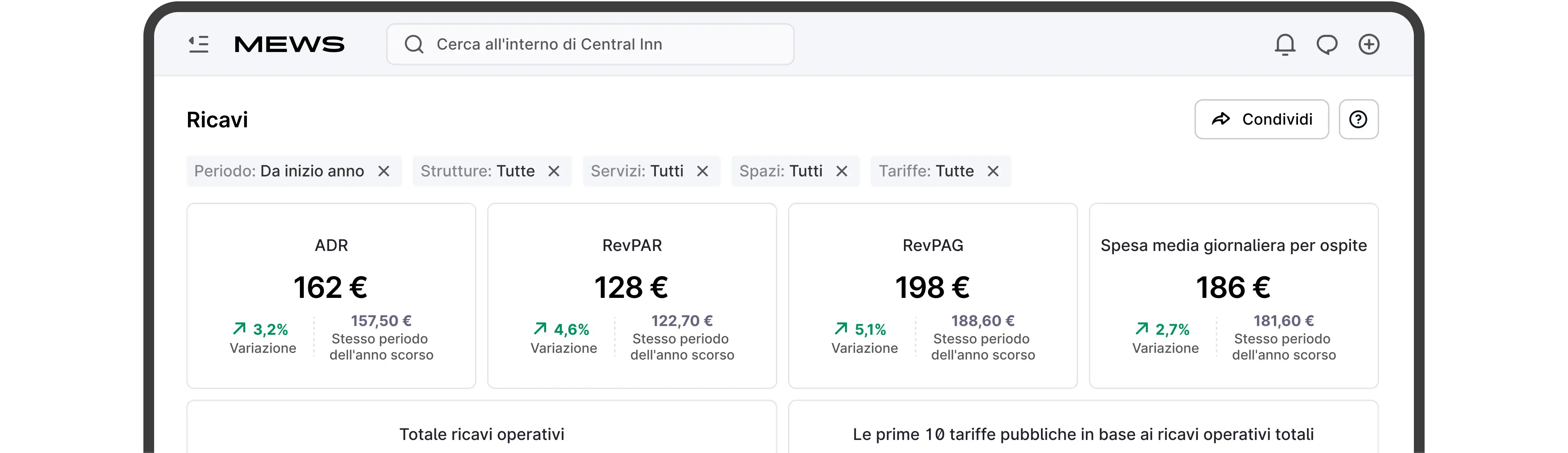Focus the Central Inn search field
This screenshot has height=453, width=1568.
coord(590,45)
